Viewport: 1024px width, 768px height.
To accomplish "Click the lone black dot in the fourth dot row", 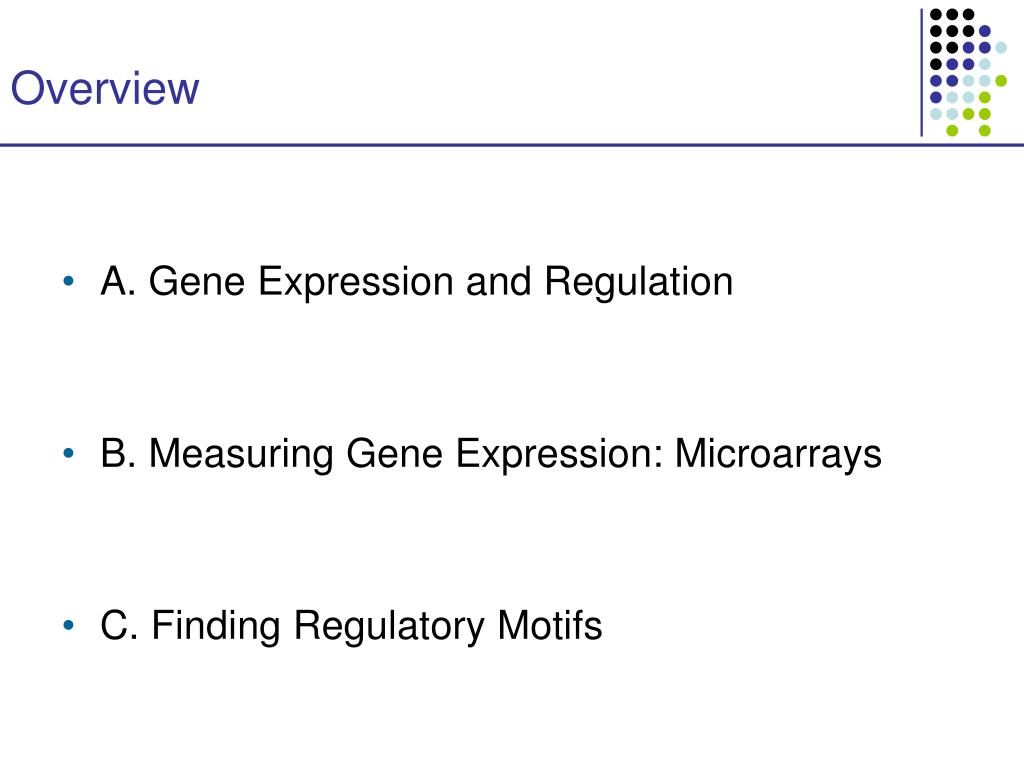I will click(936, 64).
